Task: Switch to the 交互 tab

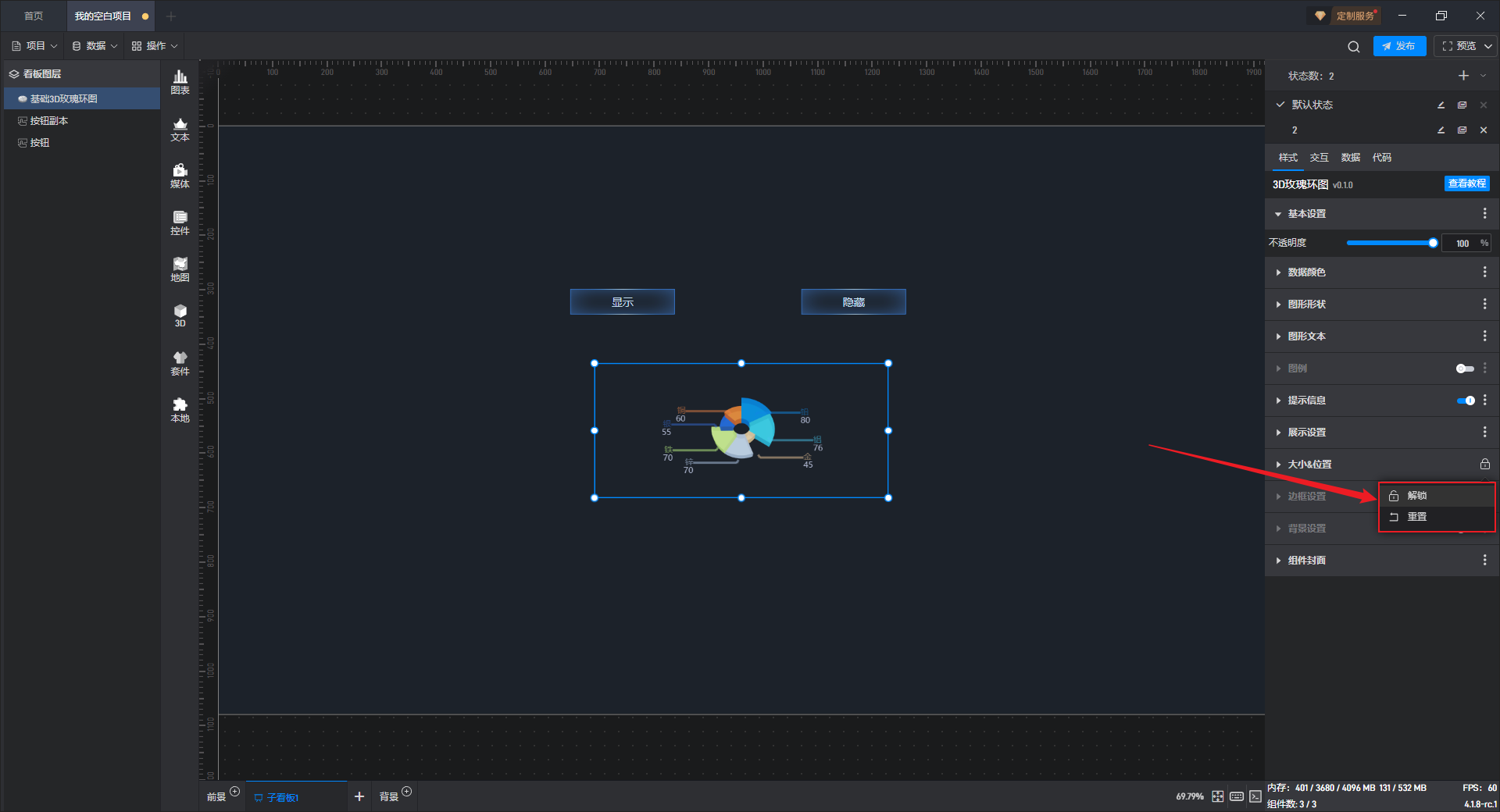Action: coord(1319,158)
